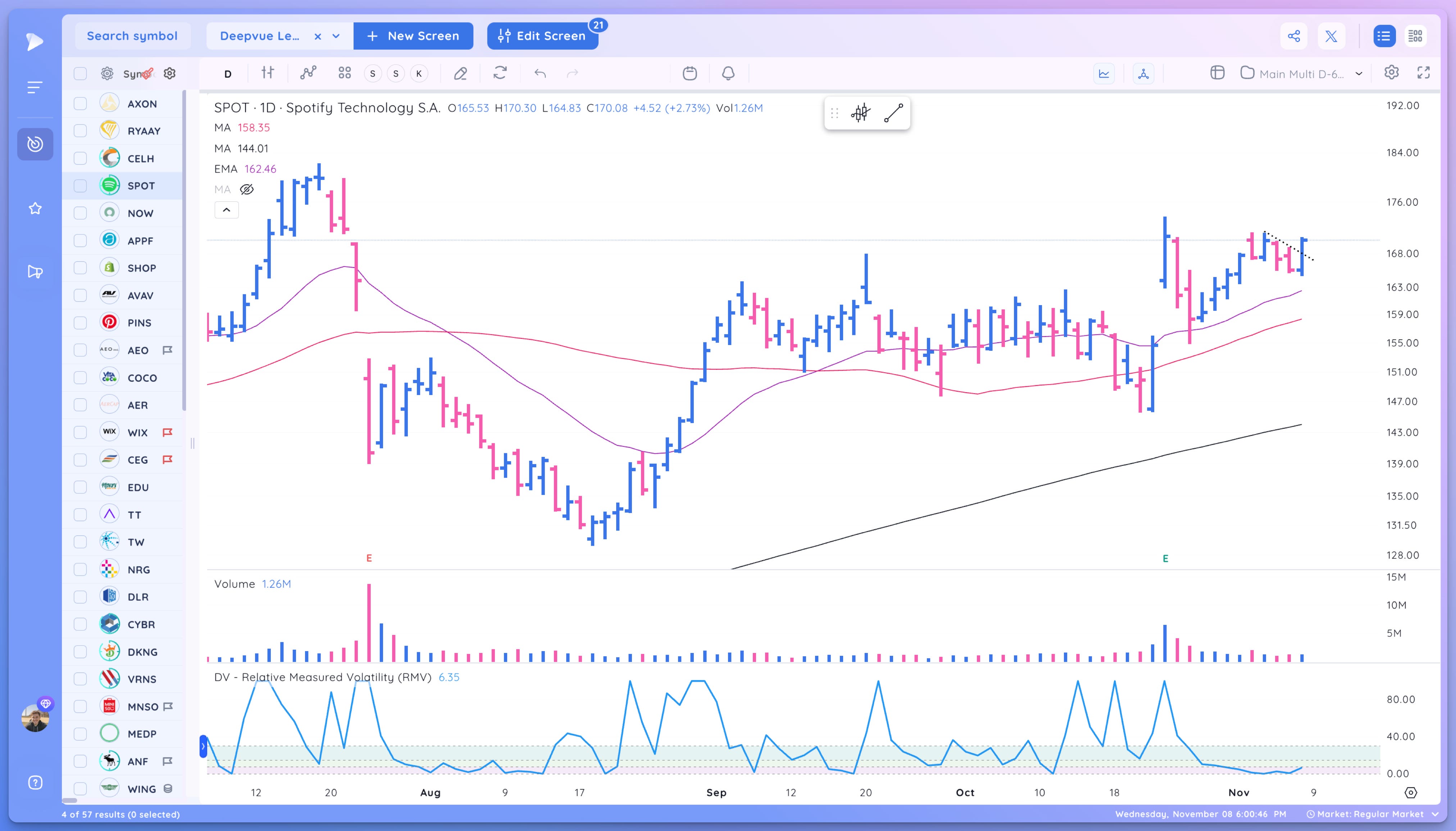This screenshot has width=1456, height=831.
Task: Open the favorites star icon in sidebar
Action: pos(35,208)
